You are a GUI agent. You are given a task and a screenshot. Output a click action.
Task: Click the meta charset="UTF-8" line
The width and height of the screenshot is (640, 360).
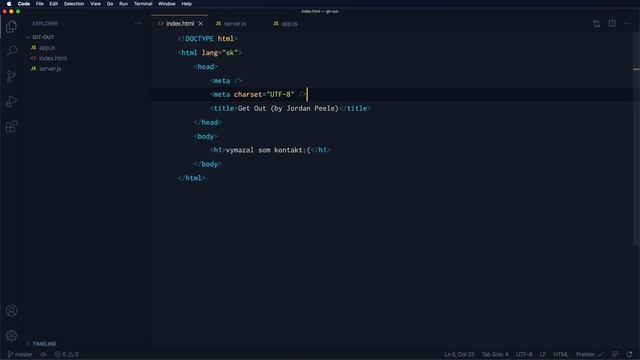coord(258,94)
